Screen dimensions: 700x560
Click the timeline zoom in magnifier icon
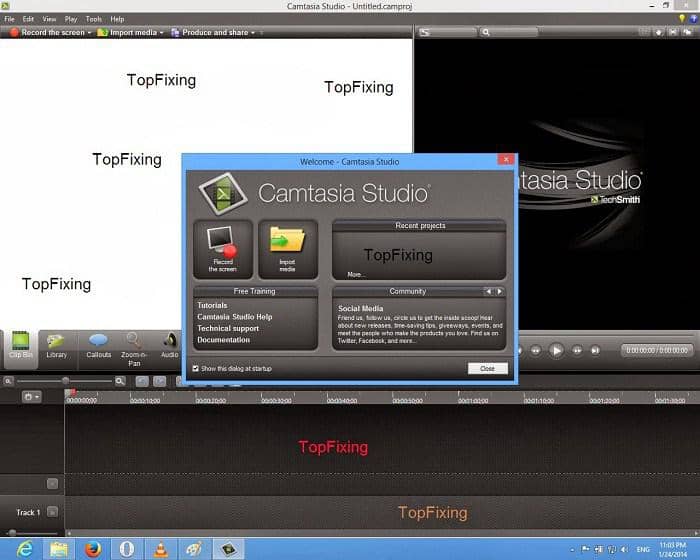[x=120, y=381]
